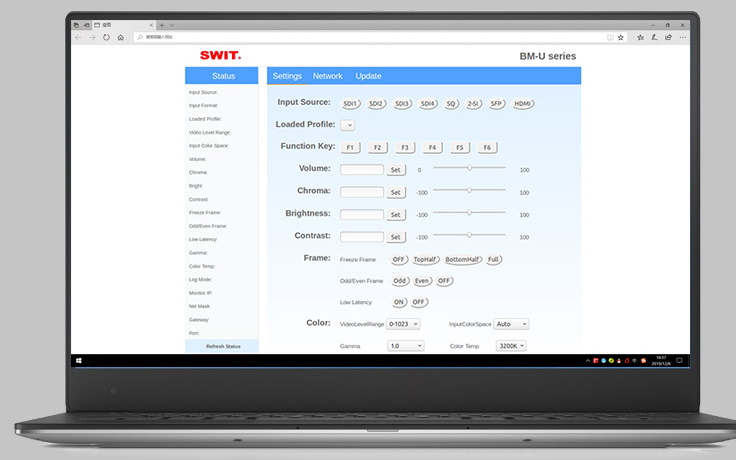Click Set button for Brightness
The height and width of the screenshot is (460, 736).
(396, 215)
